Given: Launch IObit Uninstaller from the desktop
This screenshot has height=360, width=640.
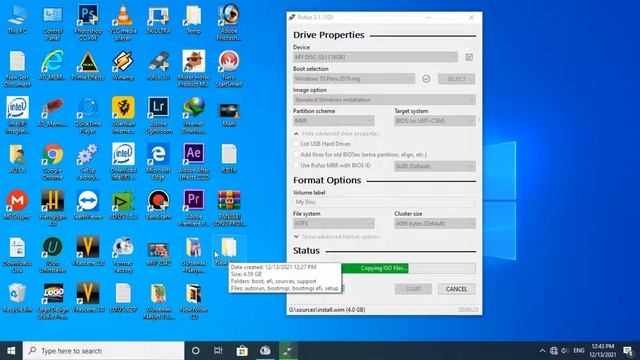Looking at the screenshot, I should [53, 255].
